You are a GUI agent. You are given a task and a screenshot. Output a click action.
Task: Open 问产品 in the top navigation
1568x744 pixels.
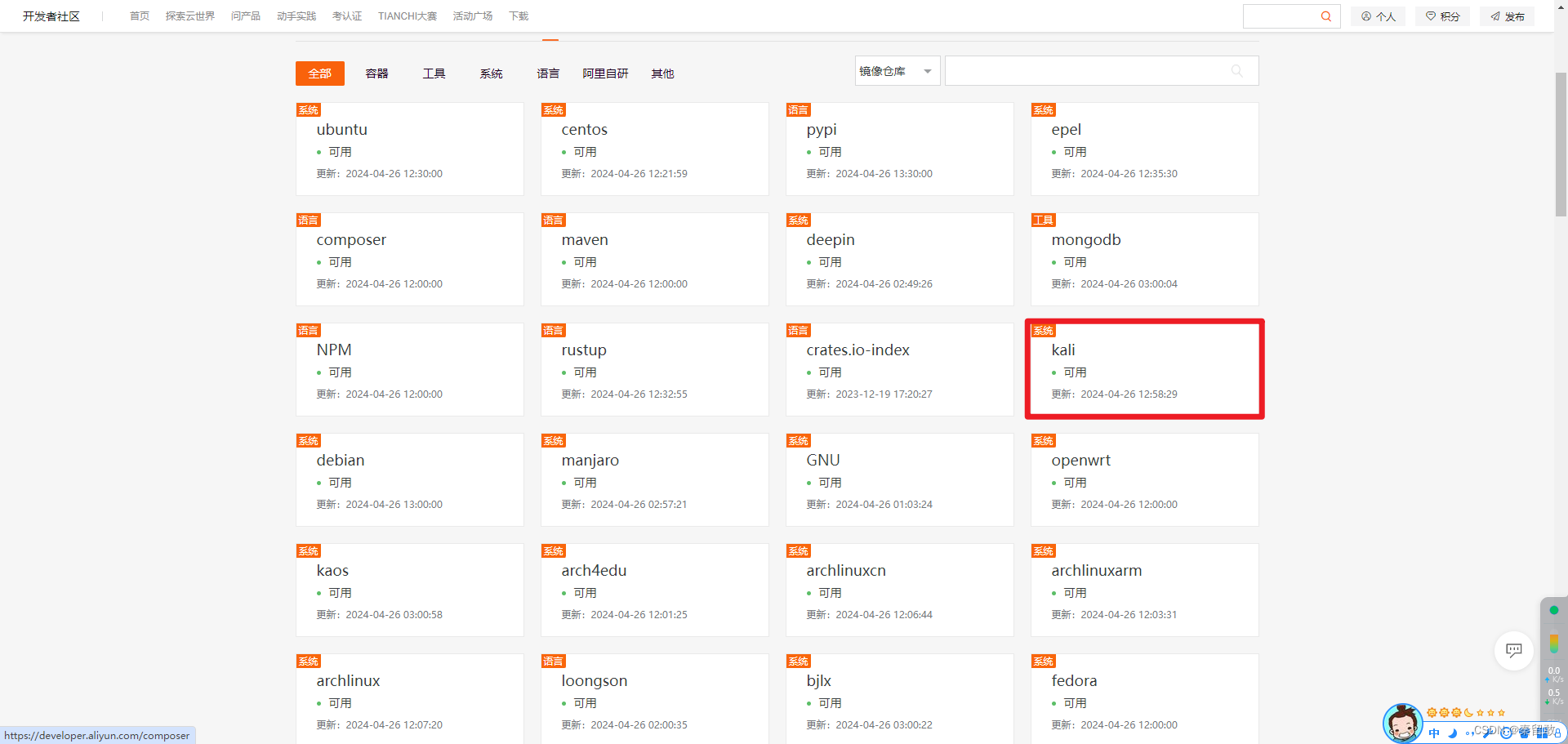(x=246, y=16)
